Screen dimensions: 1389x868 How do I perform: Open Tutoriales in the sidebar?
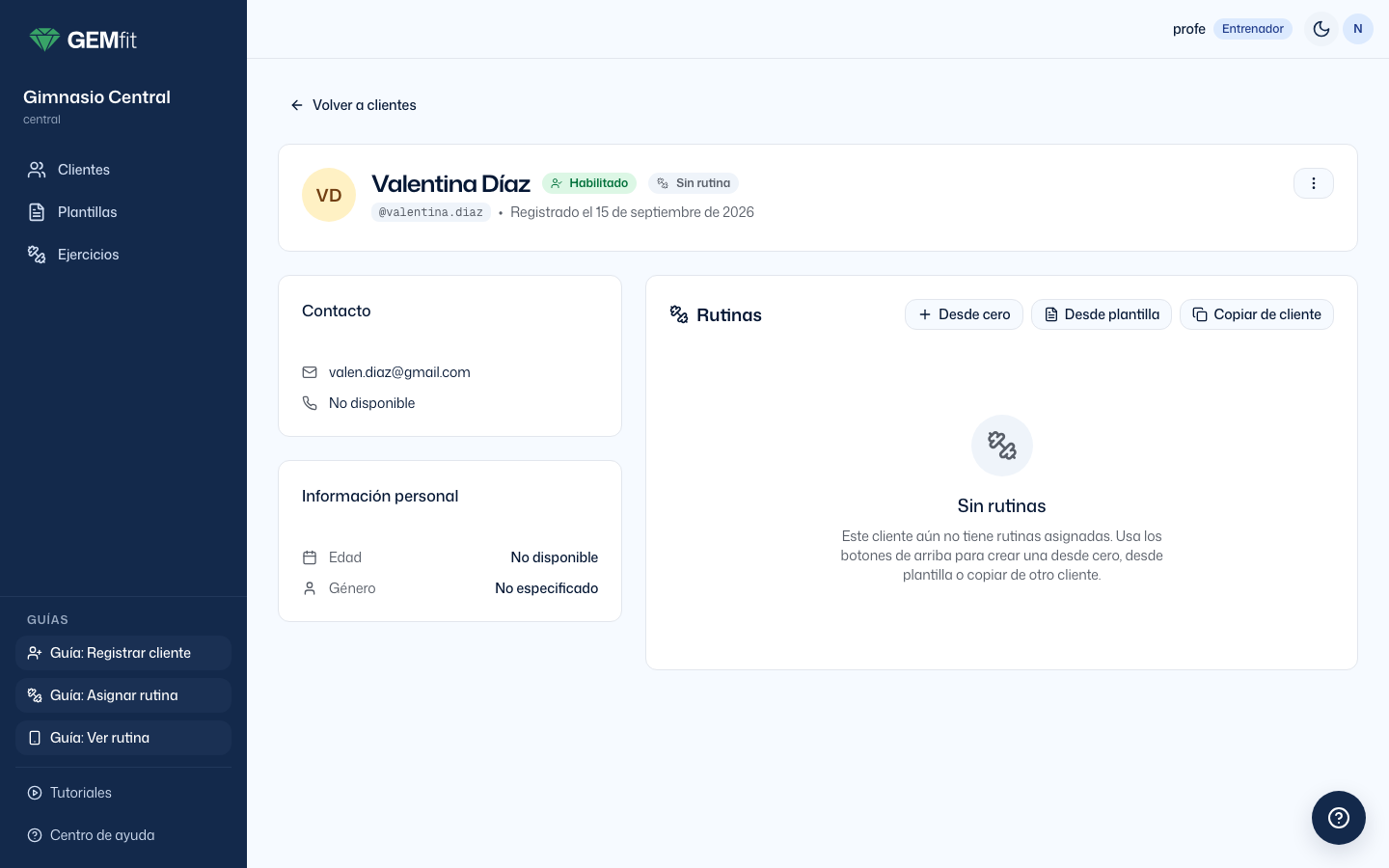coord(123,793)
